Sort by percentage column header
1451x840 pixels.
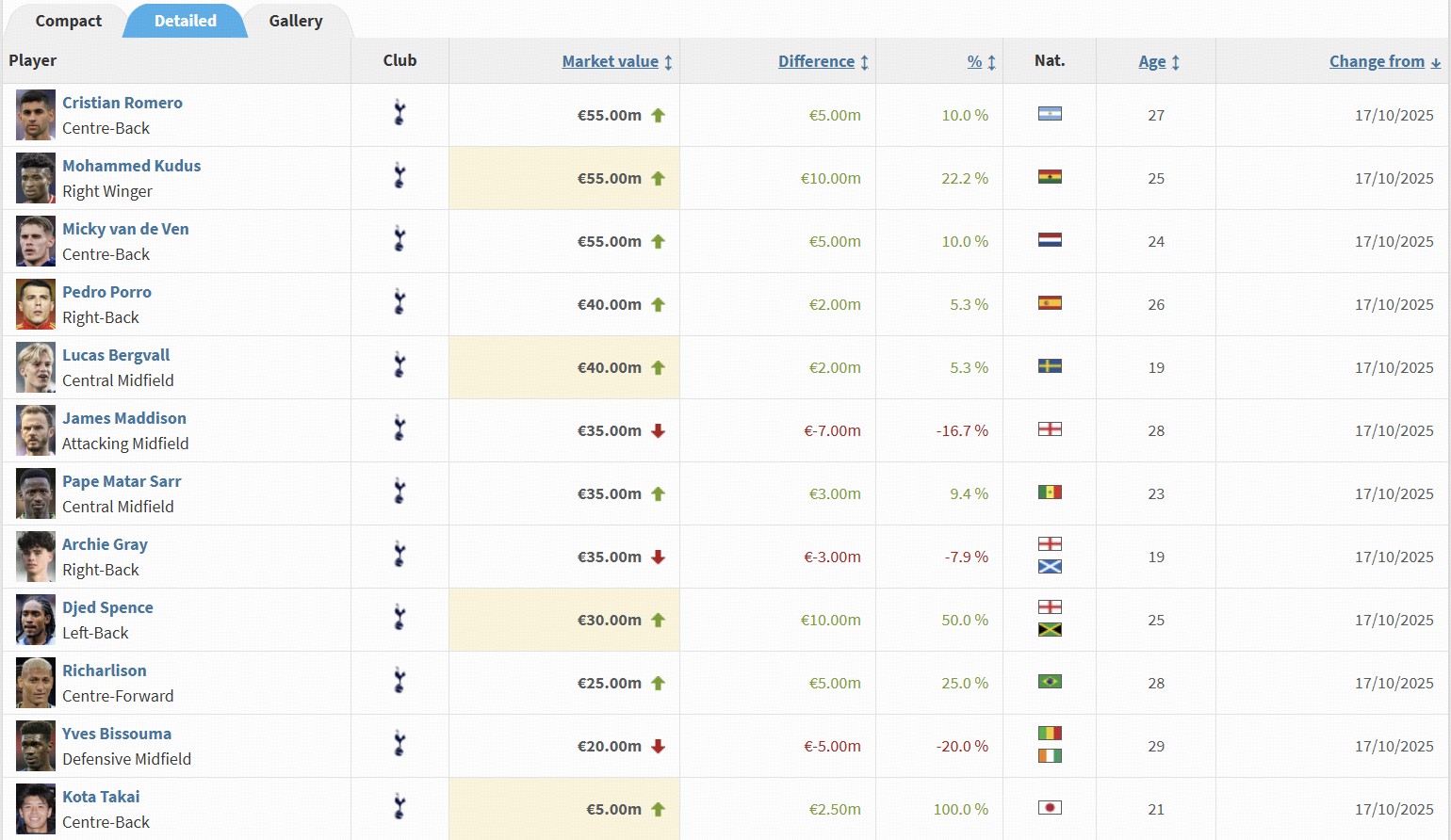click(x=974, y=61)
